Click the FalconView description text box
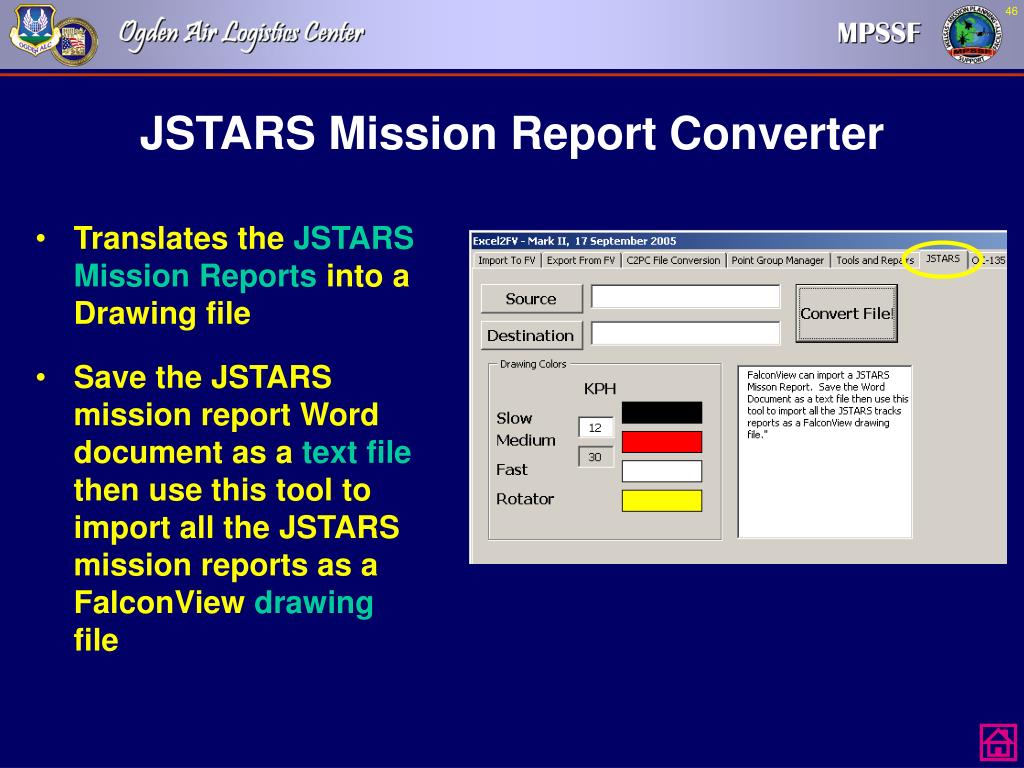 [825, 452]
